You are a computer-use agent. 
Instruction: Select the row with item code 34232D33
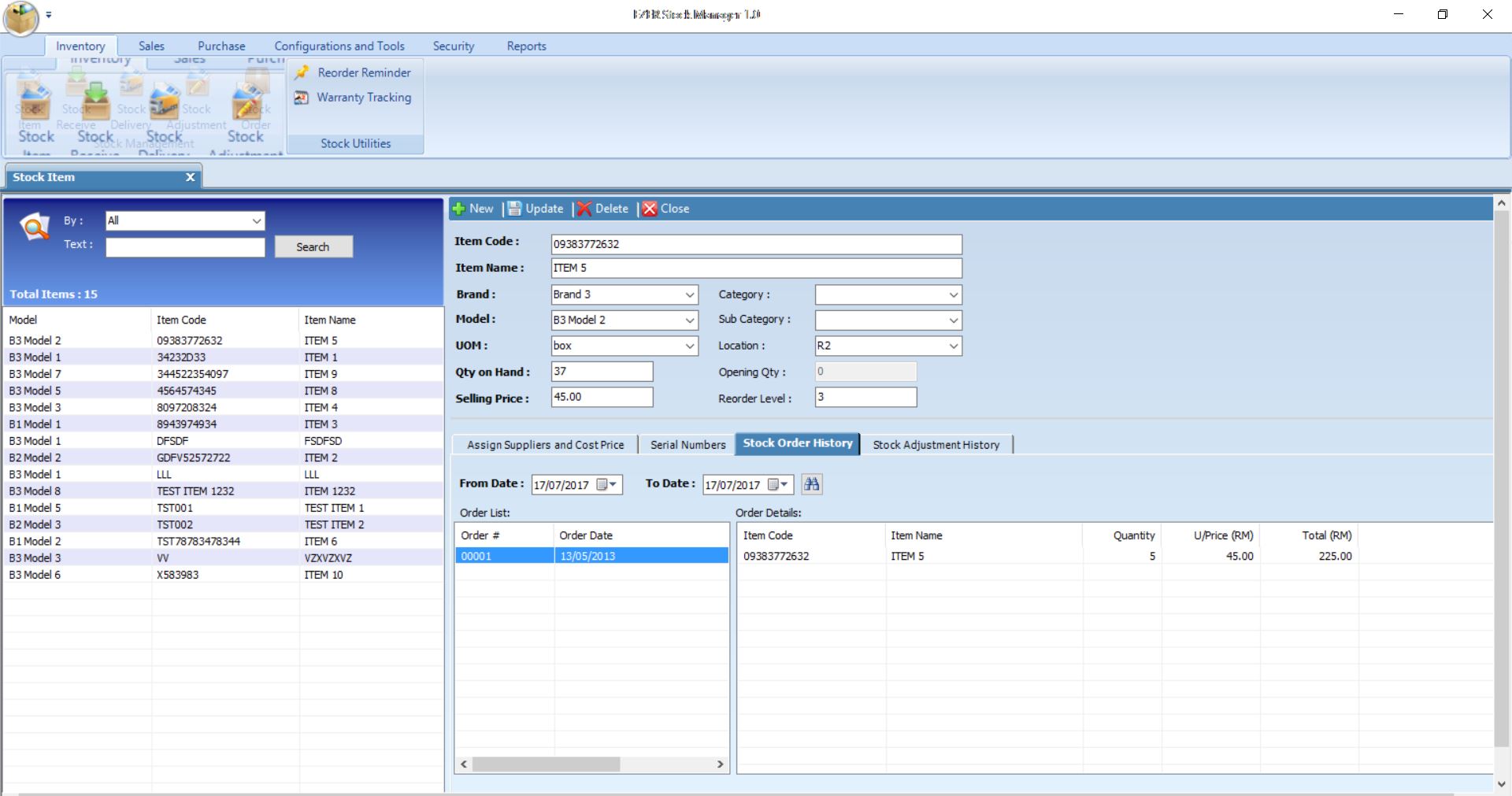(x=224, y=357)
